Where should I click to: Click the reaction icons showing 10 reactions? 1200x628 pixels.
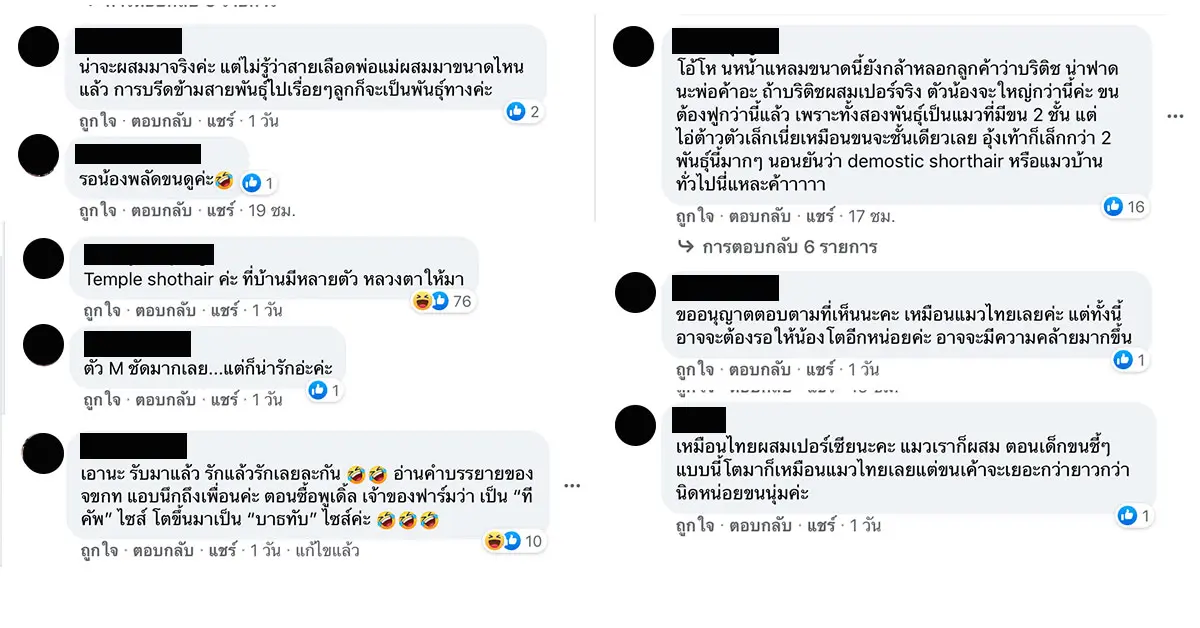[512, 541]
